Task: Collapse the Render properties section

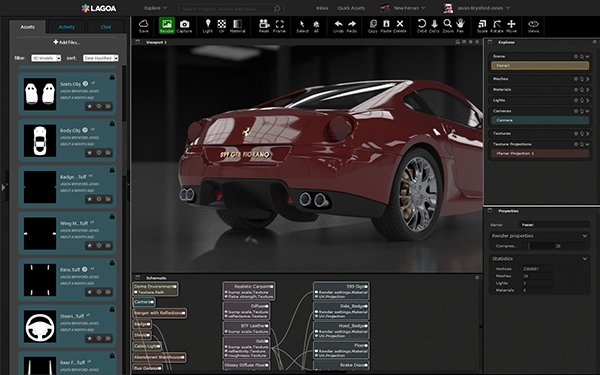Action: [585, 236]
